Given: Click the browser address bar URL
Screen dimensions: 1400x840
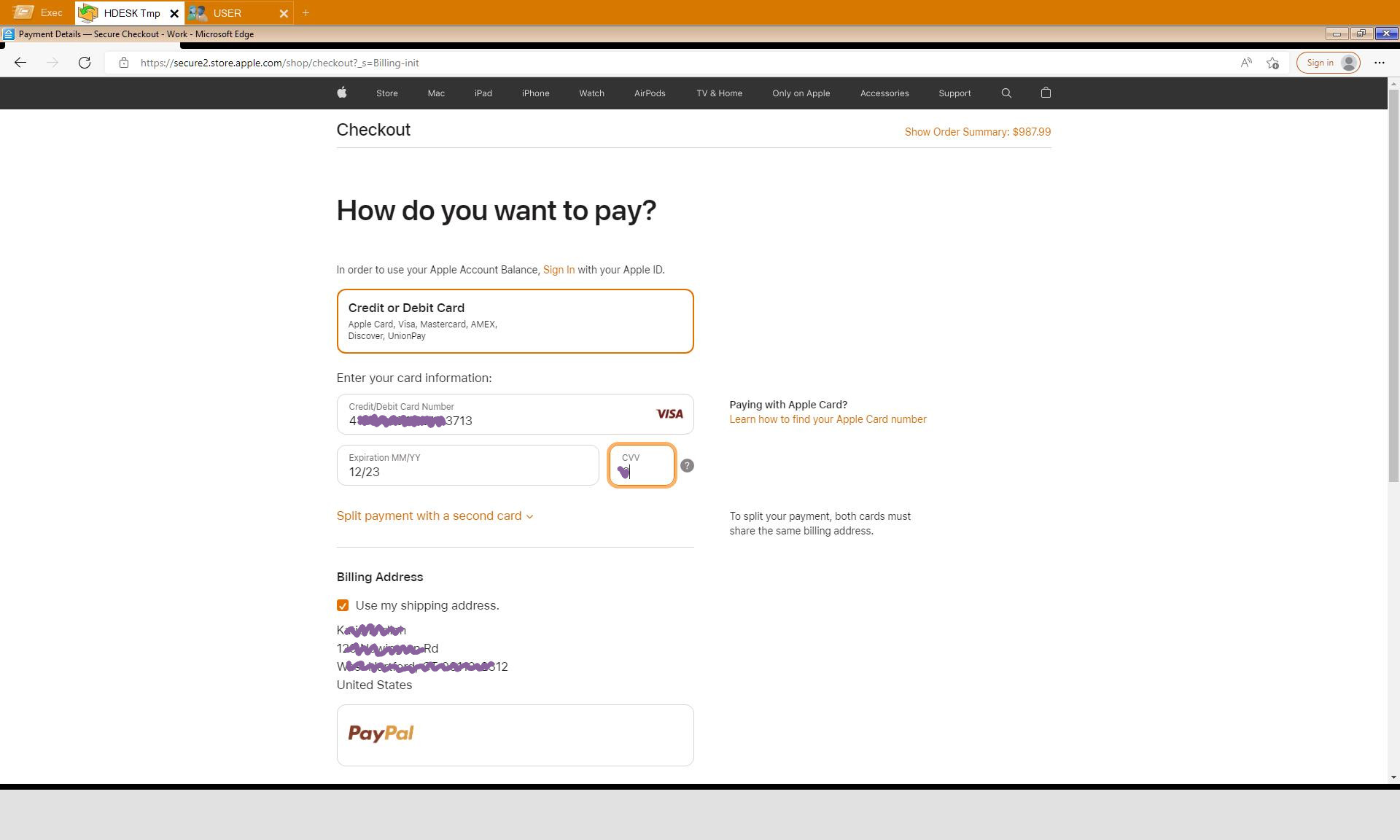Looking at the screenshot, I should (280, 63).
